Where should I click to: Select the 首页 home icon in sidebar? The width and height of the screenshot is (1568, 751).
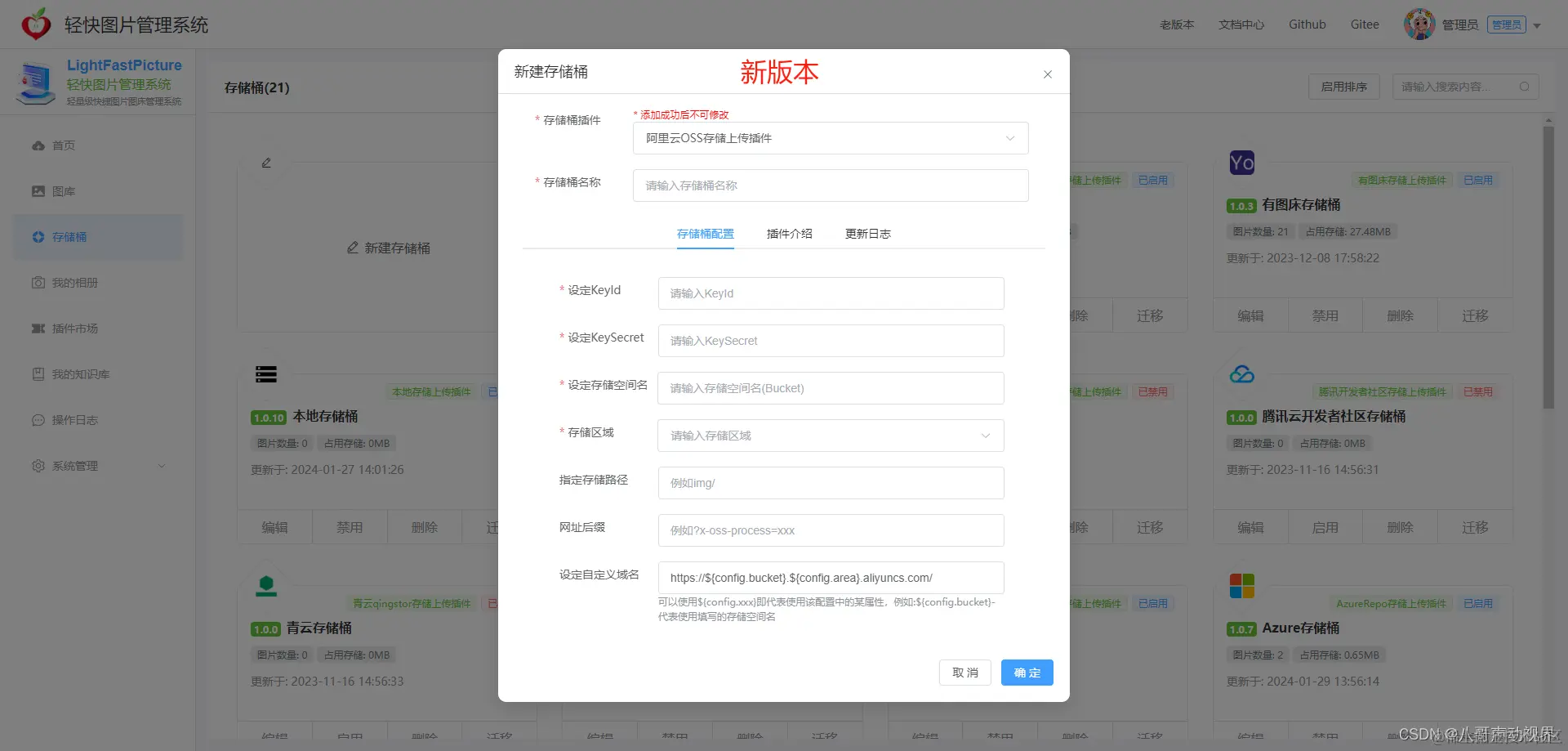(38, 145)
